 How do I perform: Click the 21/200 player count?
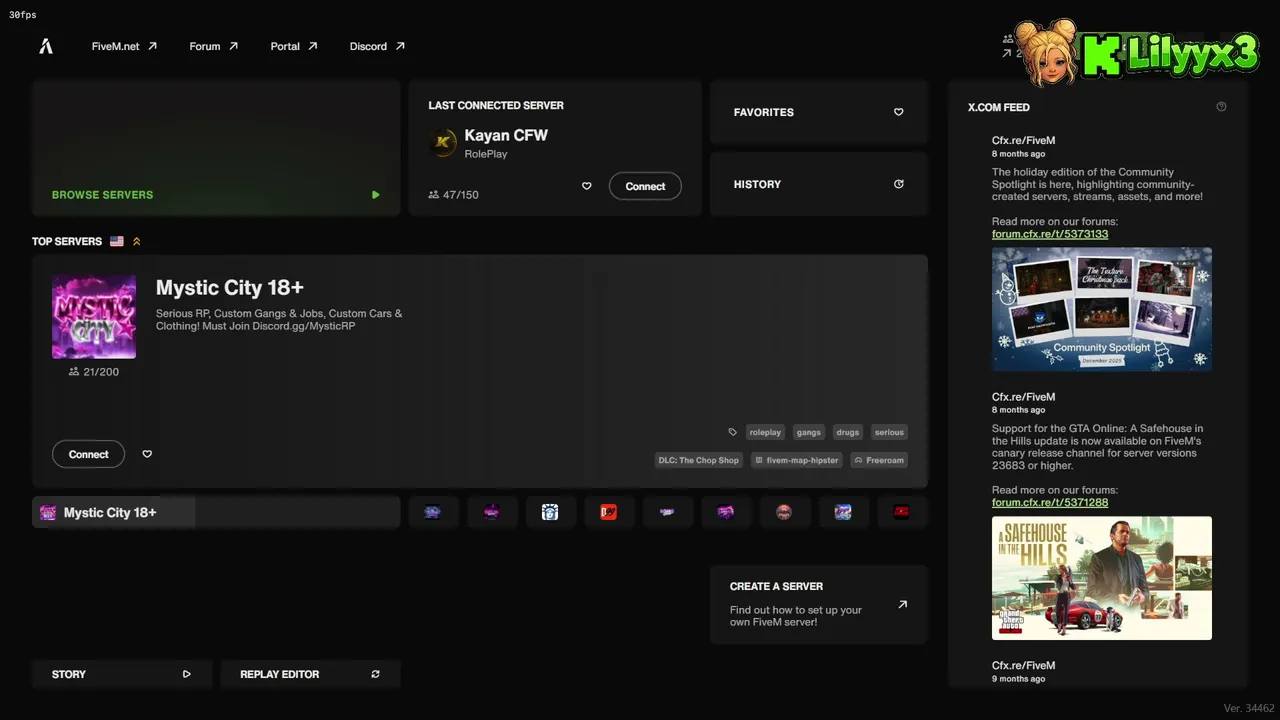pos(94,372)
